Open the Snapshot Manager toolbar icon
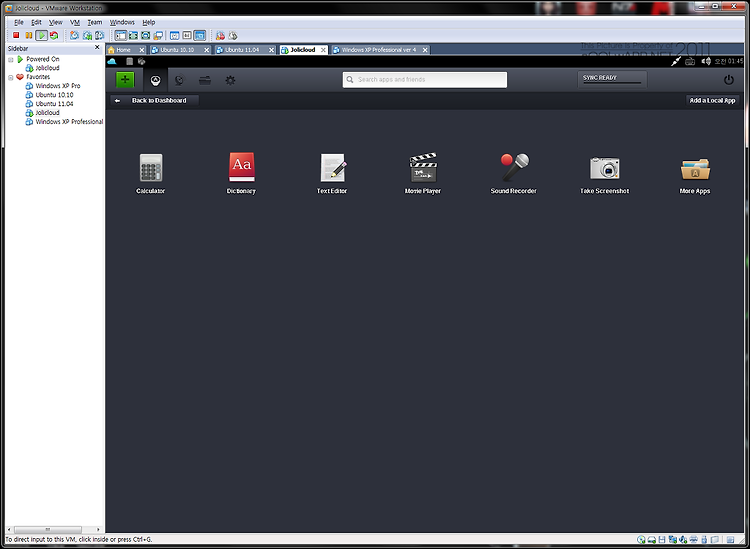The height and width of the screenshot is (549, 750). [x=99, y=35]
